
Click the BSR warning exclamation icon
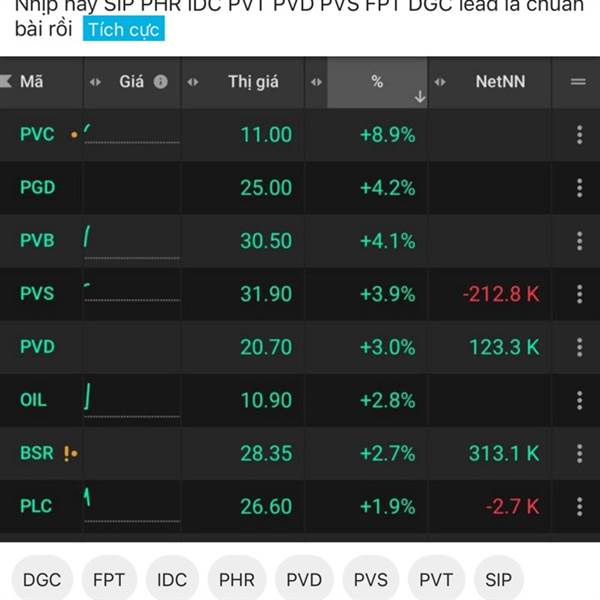click(67, 453)
